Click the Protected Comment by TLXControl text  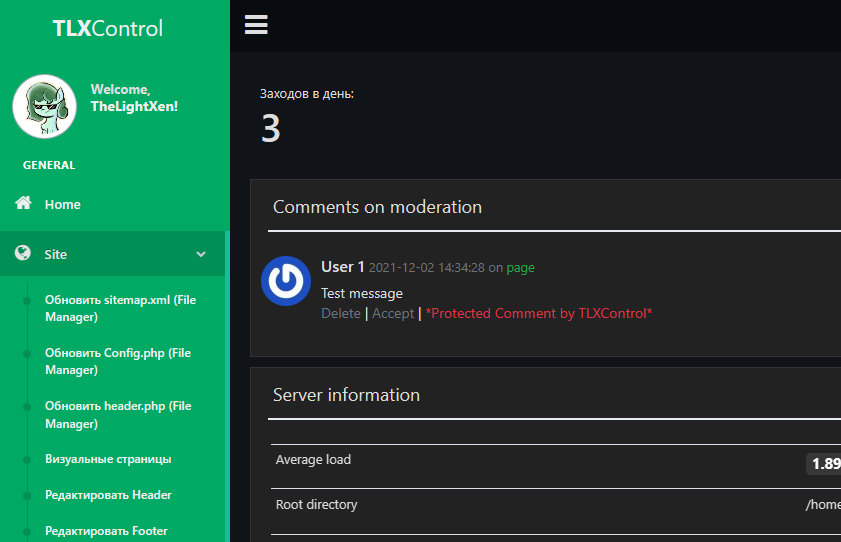click(538, 313)
